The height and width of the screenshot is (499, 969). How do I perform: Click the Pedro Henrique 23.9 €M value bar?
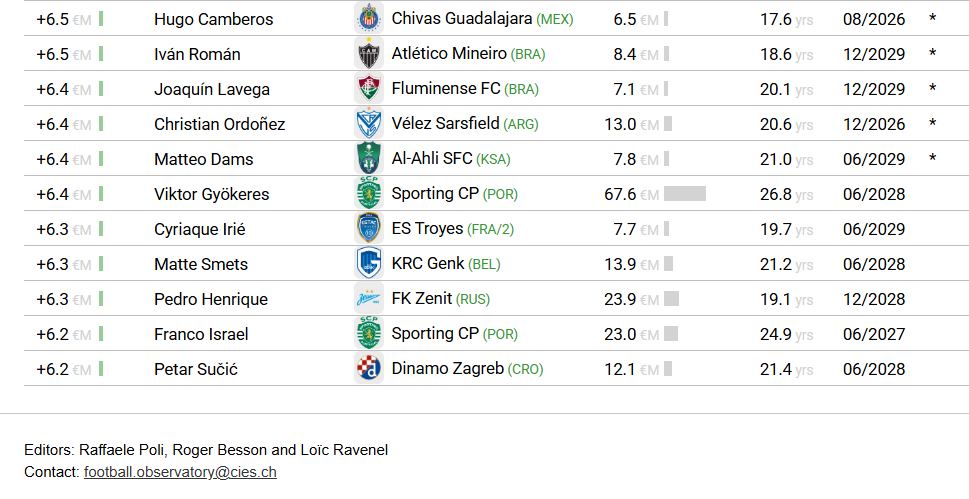(671, 299)
